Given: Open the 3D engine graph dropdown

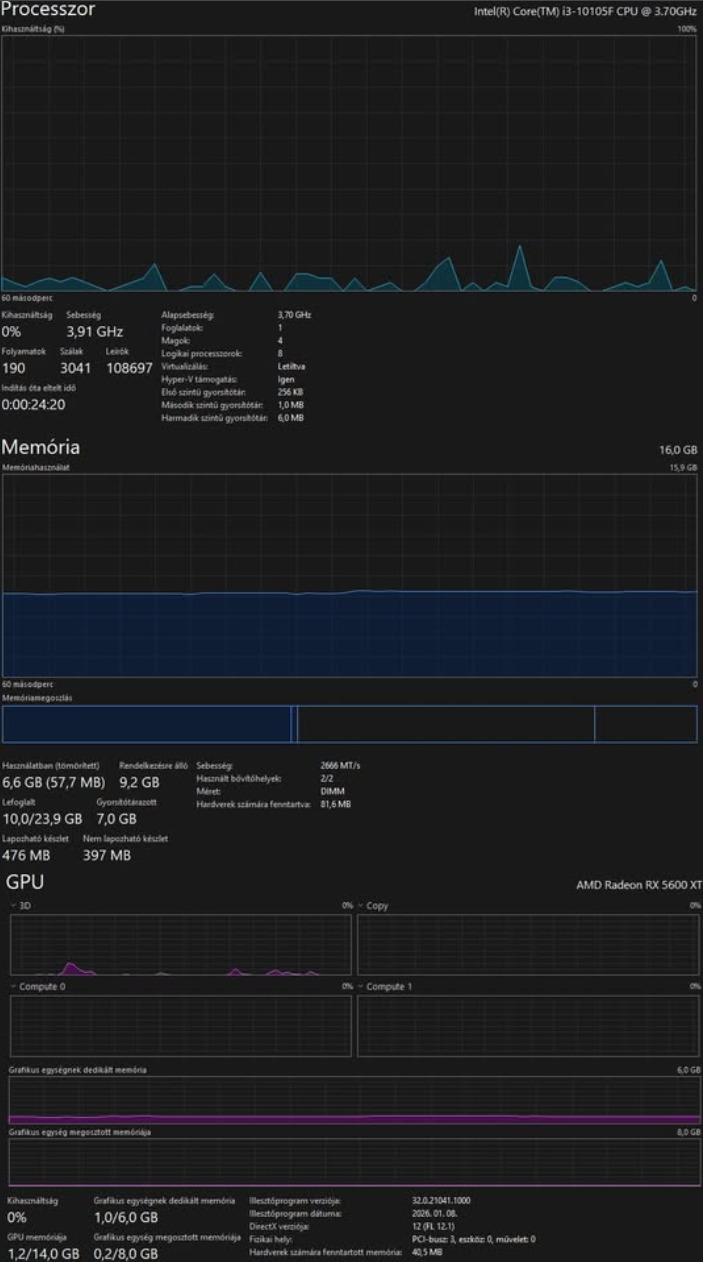Looking at the screenshot, I should click(x=21, y=905).
